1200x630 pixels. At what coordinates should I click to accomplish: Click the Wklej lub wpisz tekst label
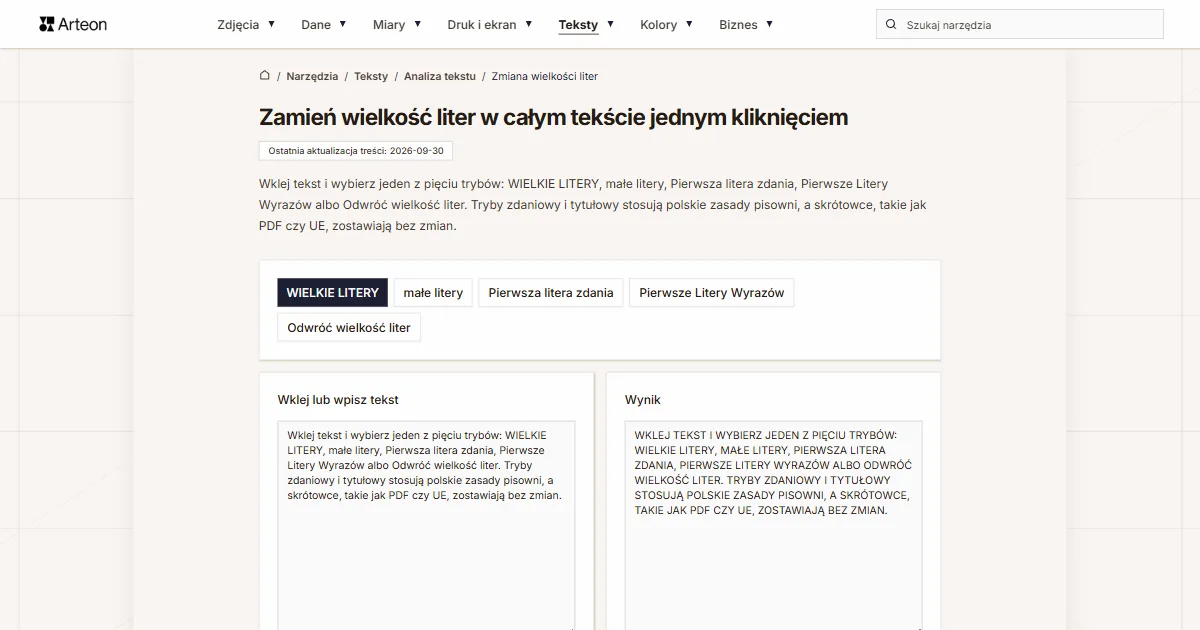tap(338, 399)
